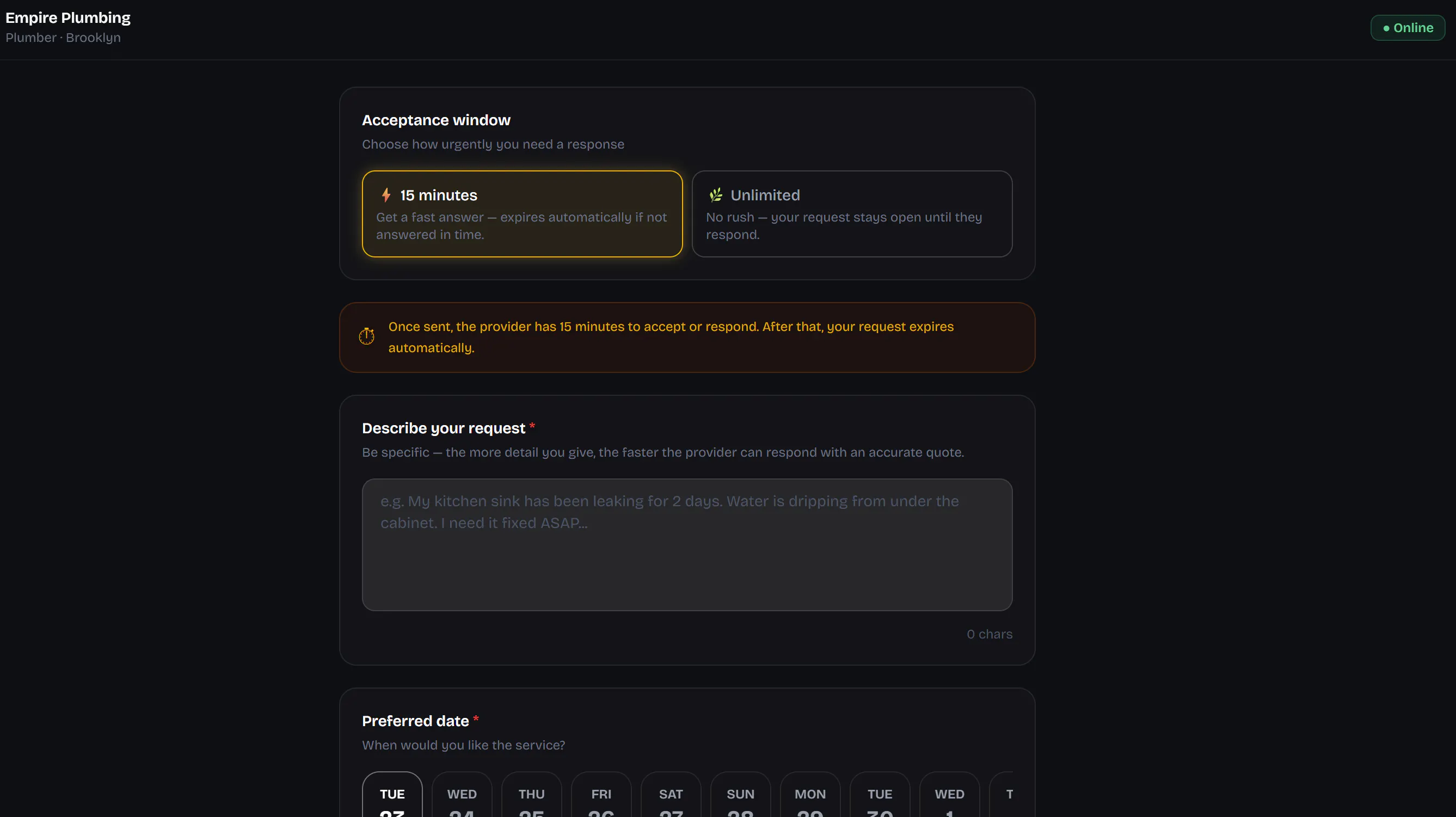Click the green dot in Online badge
1456x817 pixels.
pyautogui.click(x=1386, y=28)
